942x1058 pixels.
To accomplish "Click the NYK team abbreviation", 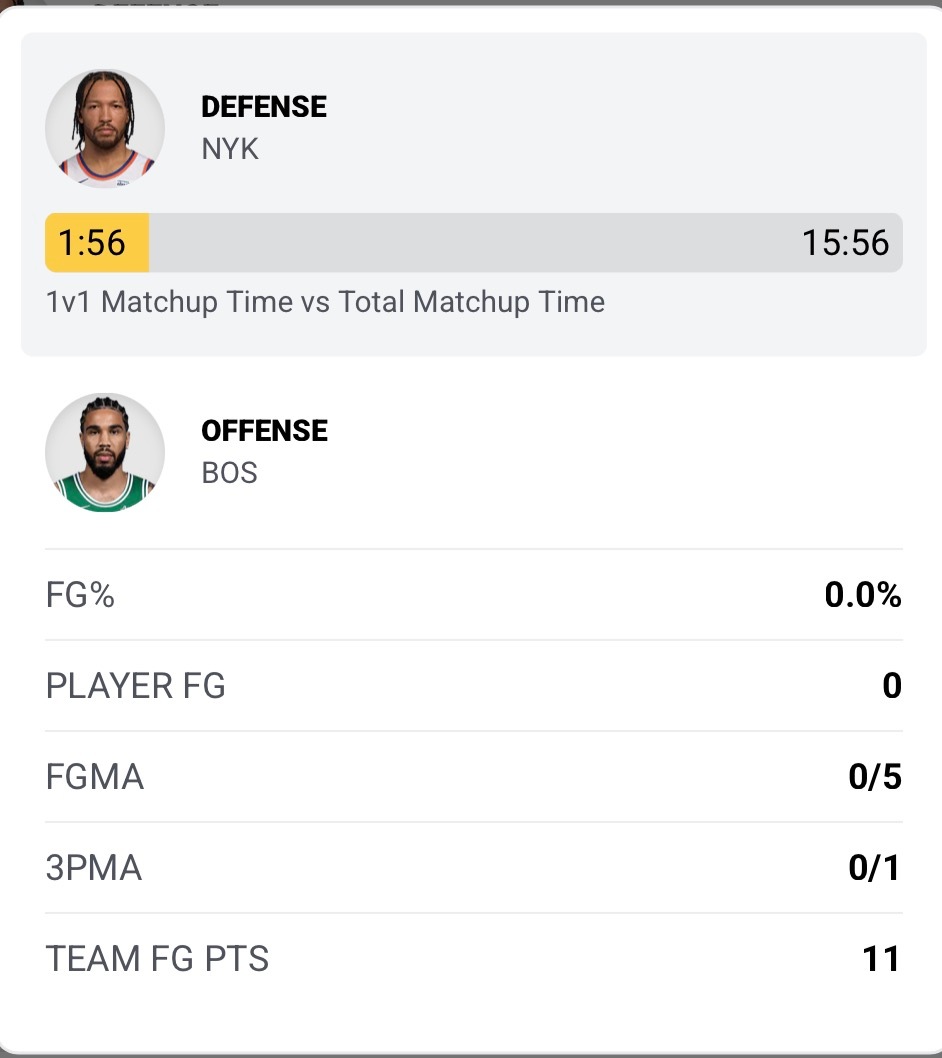I will [230, 149].
